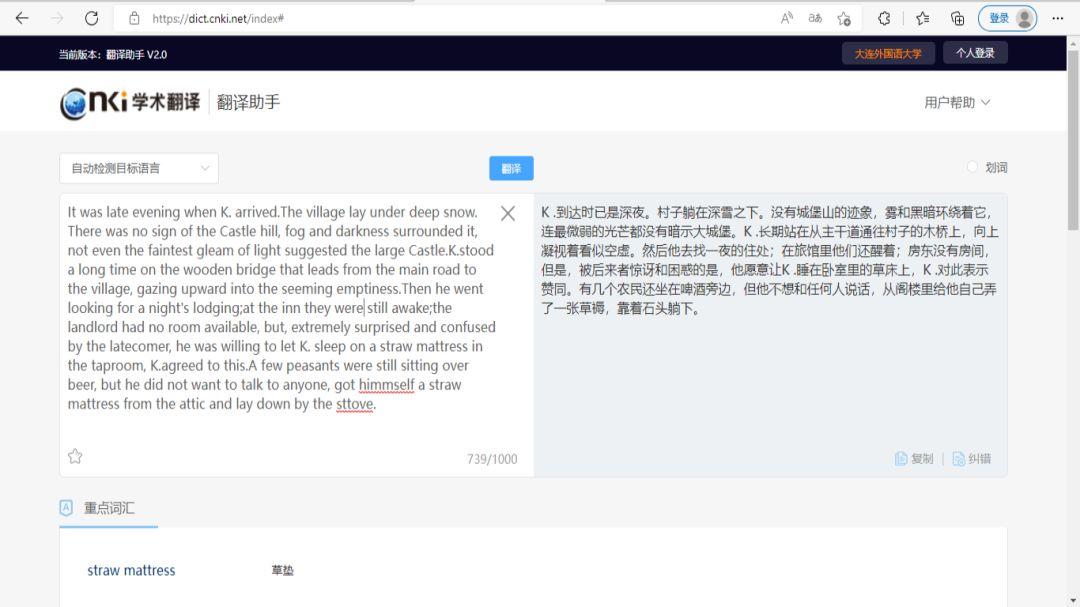Open the 自动检测目标语言 language dropdown

click(139, 168)
